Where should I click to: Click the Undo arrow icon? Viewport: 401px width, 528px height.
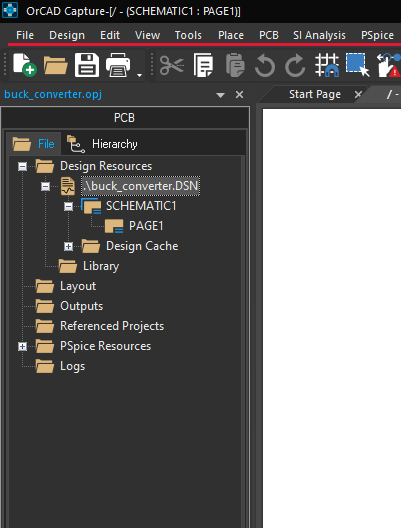[x=265, y=65]
